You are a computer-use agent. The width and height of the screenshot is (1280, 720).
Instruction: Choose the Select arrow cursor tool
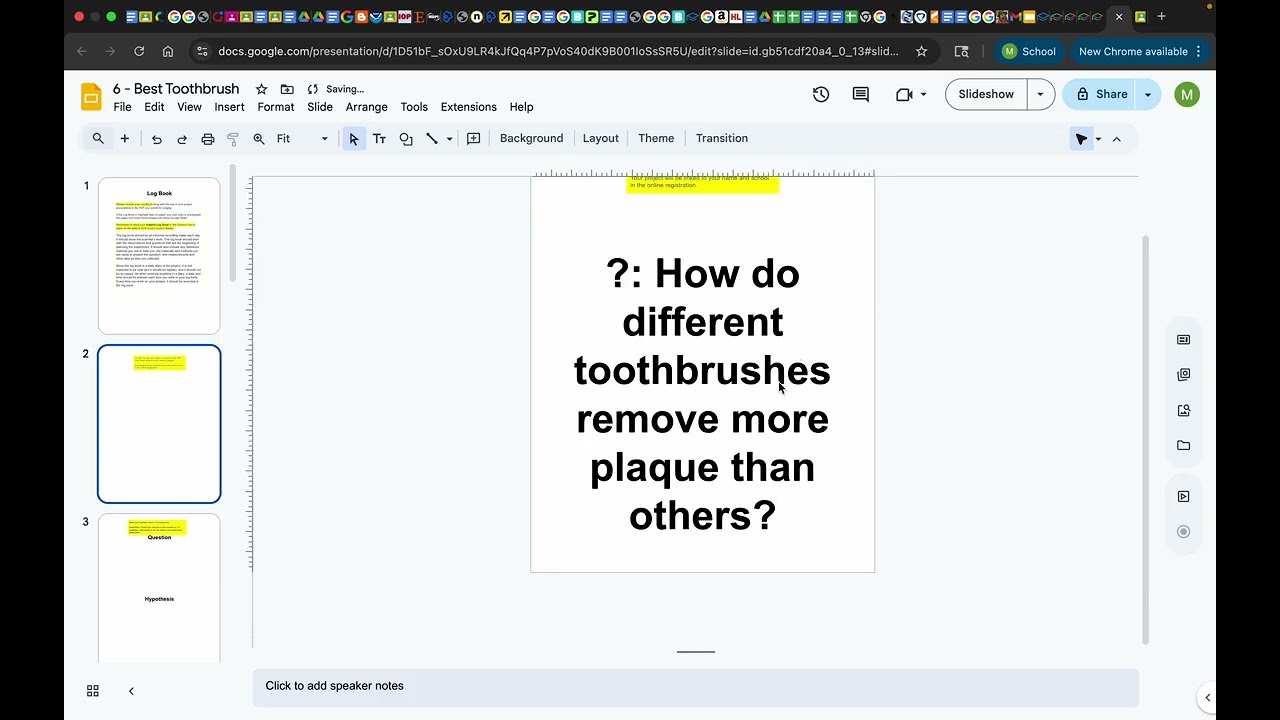click(353, 139)
